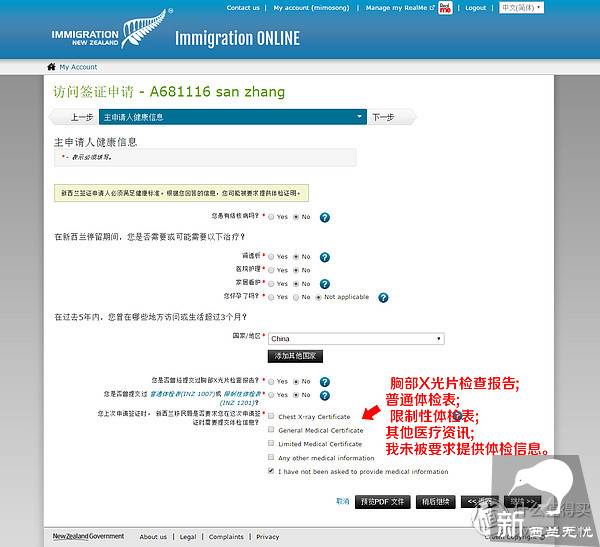Click the 添加其他国家 button

[x=295, y=356]
